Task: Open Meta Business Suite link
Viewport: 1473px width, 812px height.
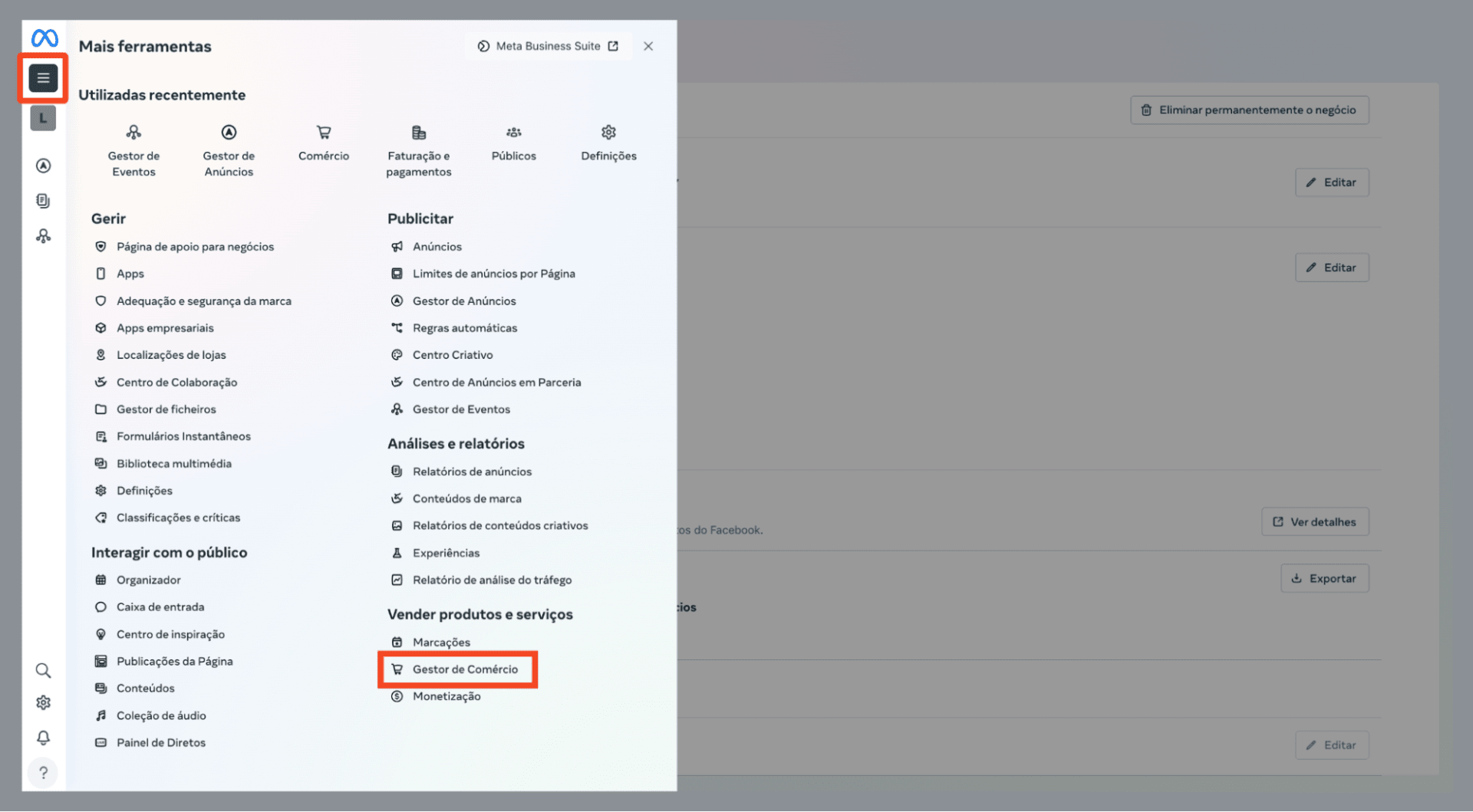Action: pyautogui.click(x=548, y=46)
